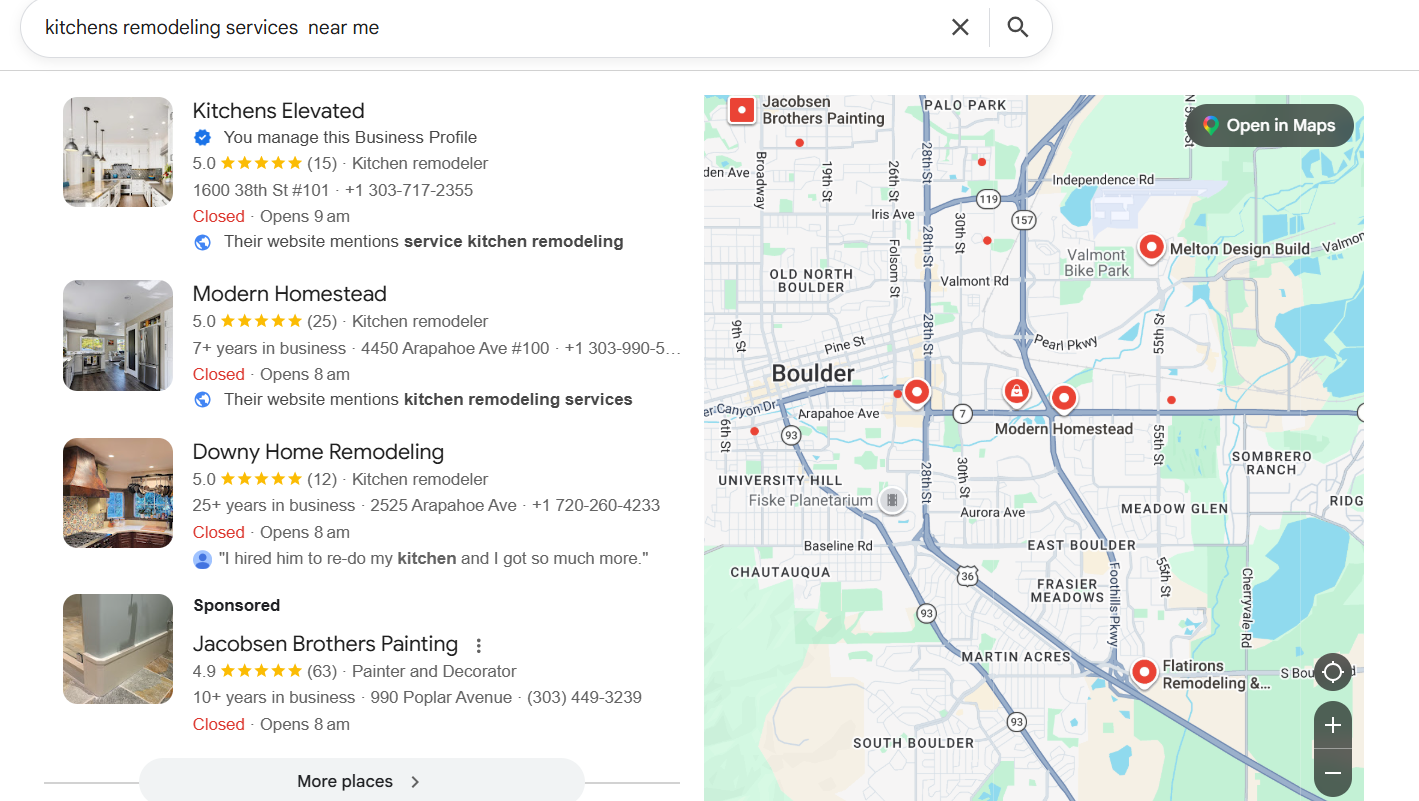Image resolution: width=1419 pixels, height=801 pixels.
Task: Click the Jacobsen phone number (303) 449-3239
Action: pyautogui.click(x=584, y=697)
